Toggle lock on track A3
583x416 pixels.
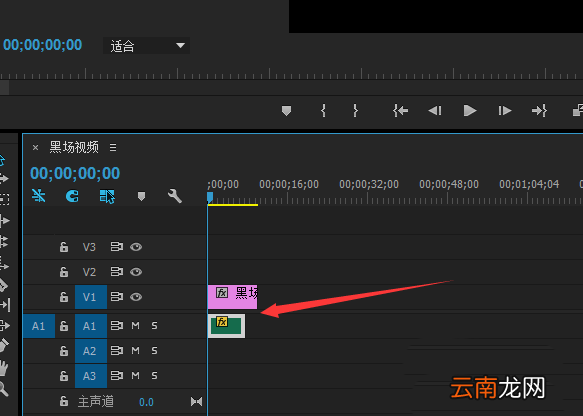(x=64, y=376)
